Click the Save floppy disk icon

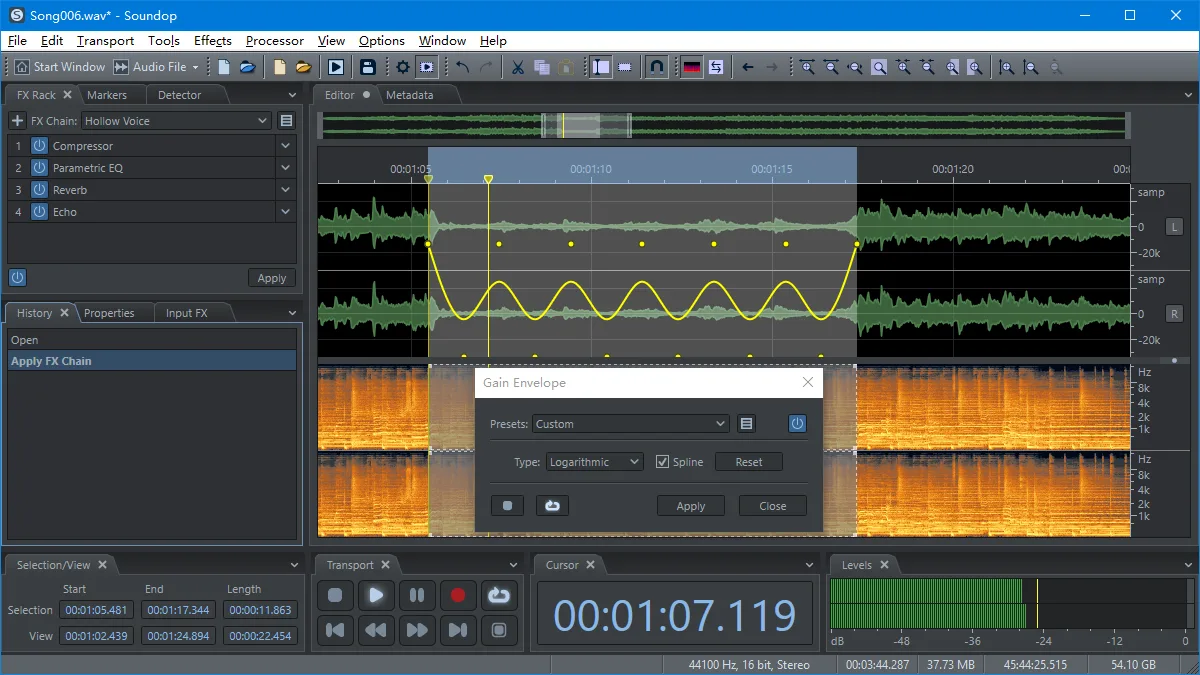coord(368,67)
